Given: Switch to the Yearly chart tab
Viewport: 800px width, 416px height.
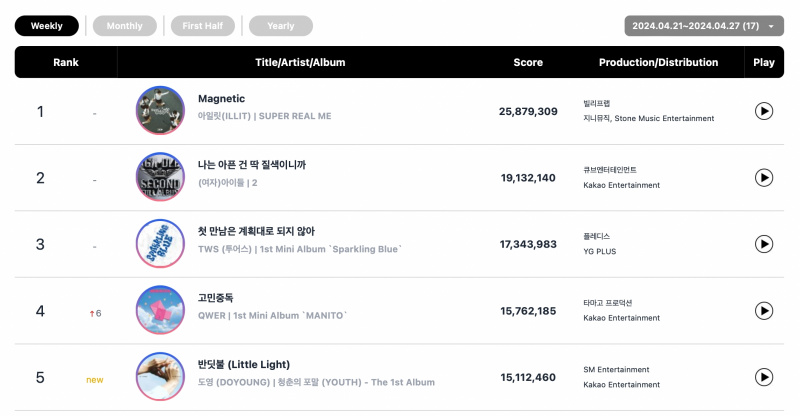Looking at the screenshot, I should [281, 26].
